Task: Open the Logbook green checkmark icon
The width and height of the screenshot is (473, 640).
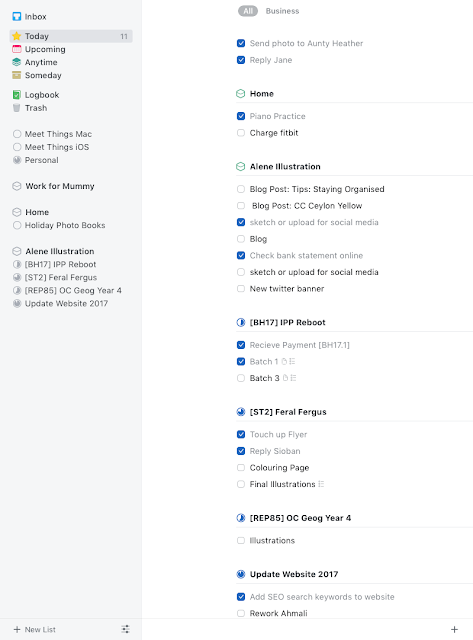Action: 17,95
